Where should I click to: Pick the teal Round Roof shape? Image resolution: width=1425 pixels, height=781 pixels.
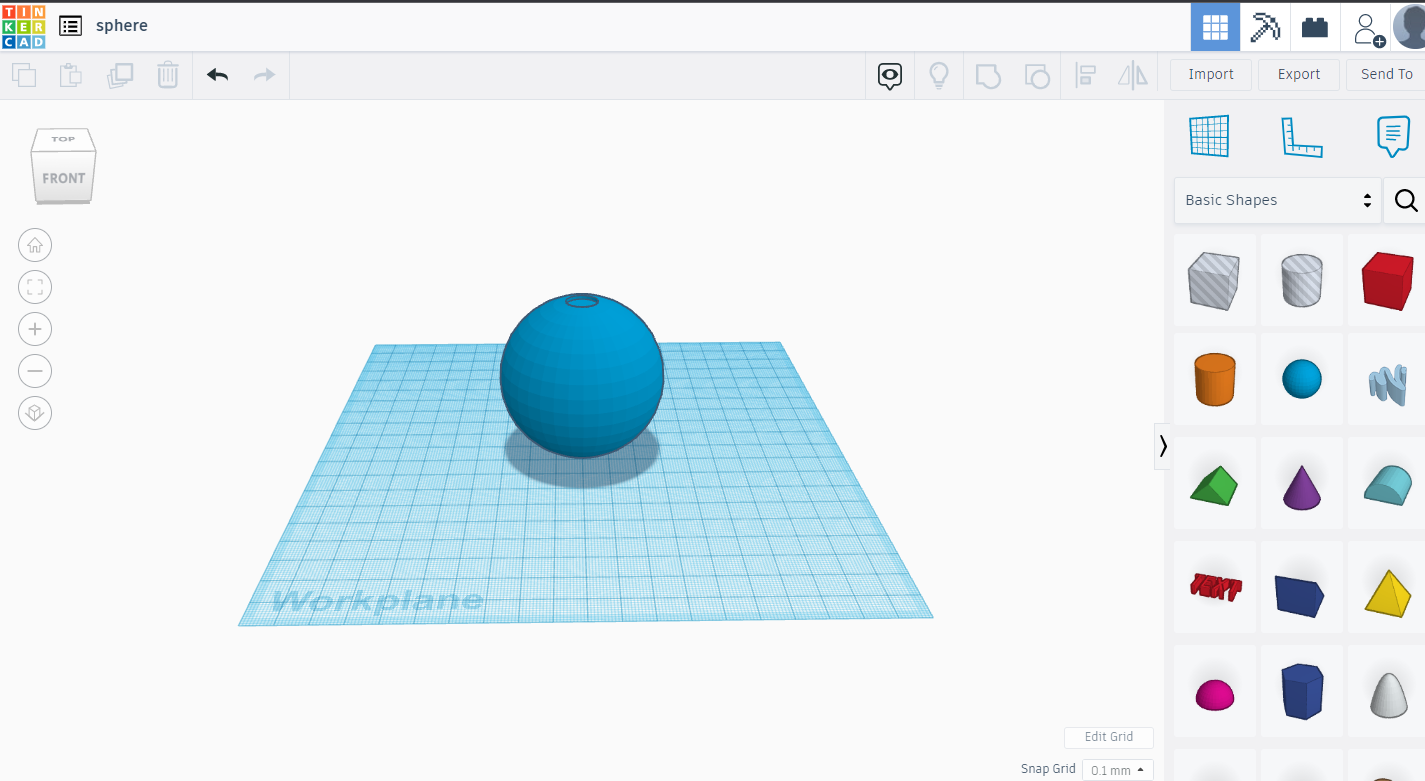(1387, 485)
